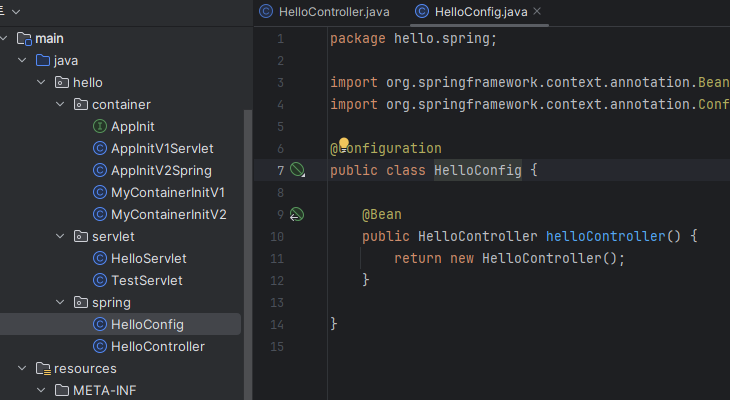Click the class icon beside HelloConfig in tree
This screenshot has width=730, height=400.
tap(100, 324)
